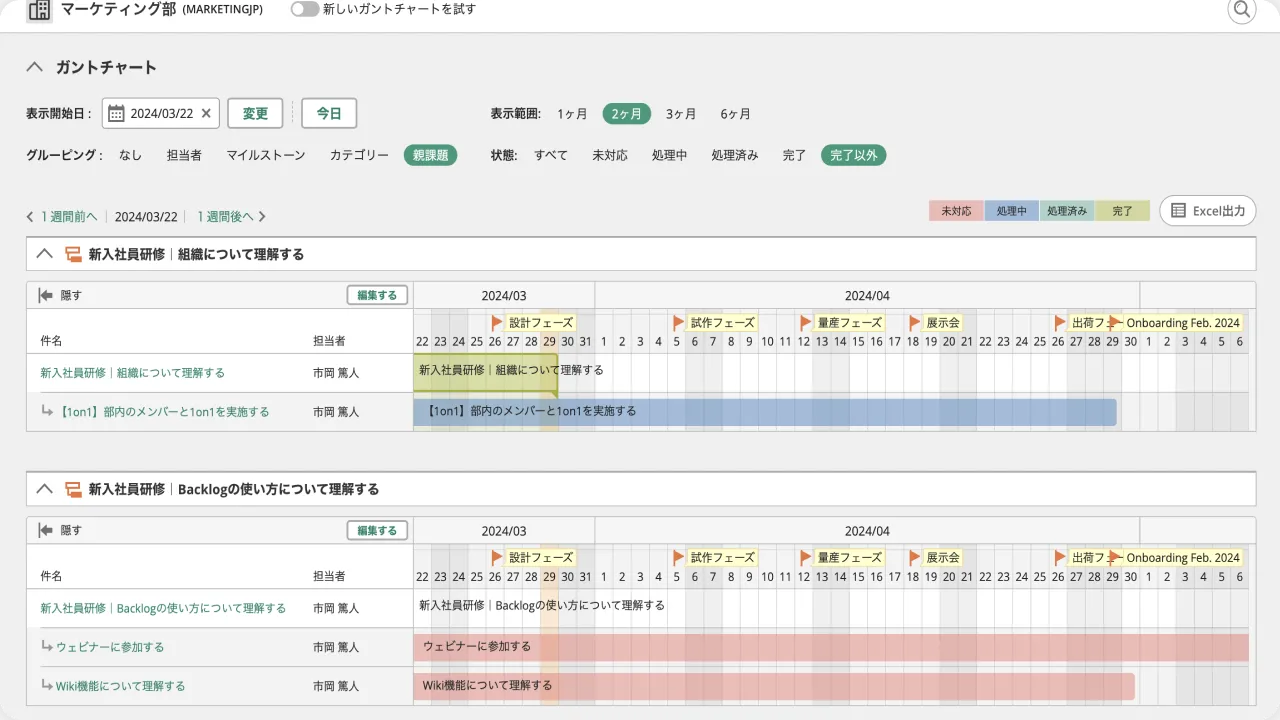Filter by 処理中 status
Viewport: 1280px width, 720px height.
pos(669,155)
